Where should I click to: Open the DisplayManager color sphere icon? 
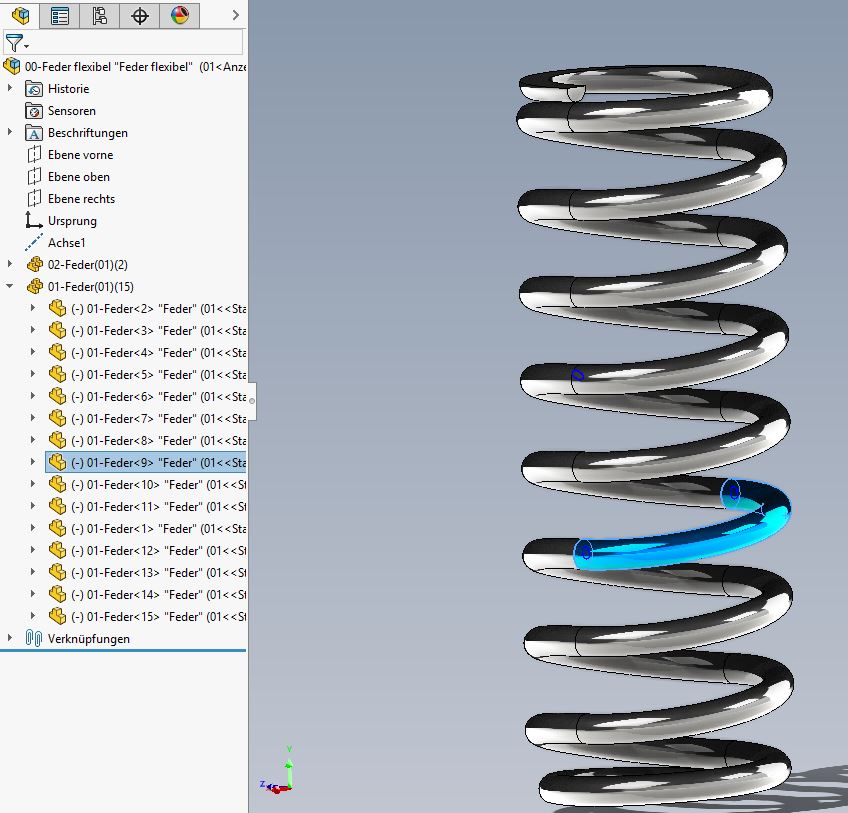pyautogui.click(x=179, y=15)
